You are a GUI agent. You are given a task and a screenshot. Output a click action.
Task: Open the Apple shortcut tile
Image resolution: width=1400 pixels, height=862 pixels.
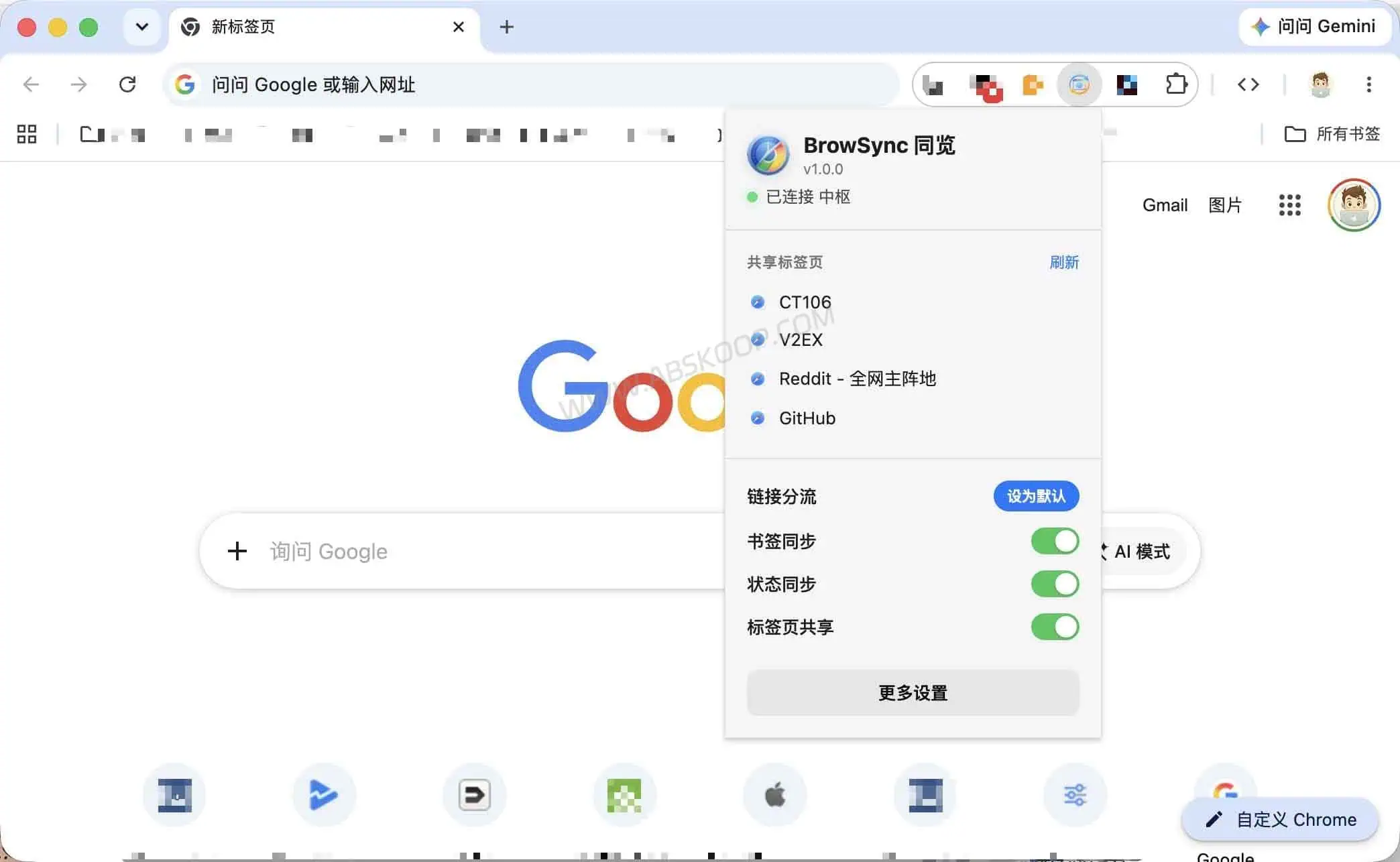click(x=774, y=795)
